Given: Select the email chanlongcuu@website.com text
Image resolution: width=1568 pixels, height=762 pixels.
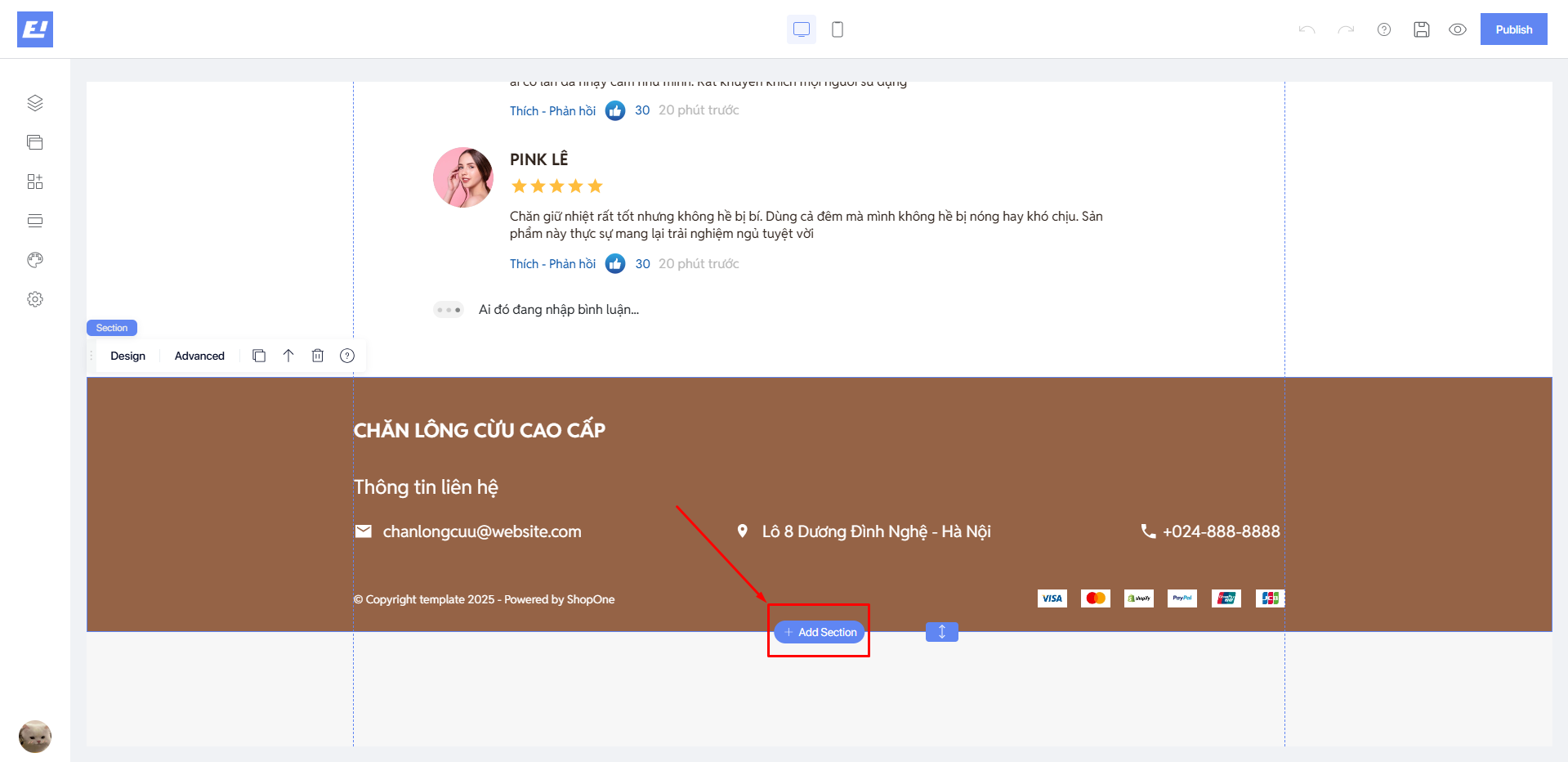Looking at the screenshot, I should pyautogui.click(x=482, y=531).
